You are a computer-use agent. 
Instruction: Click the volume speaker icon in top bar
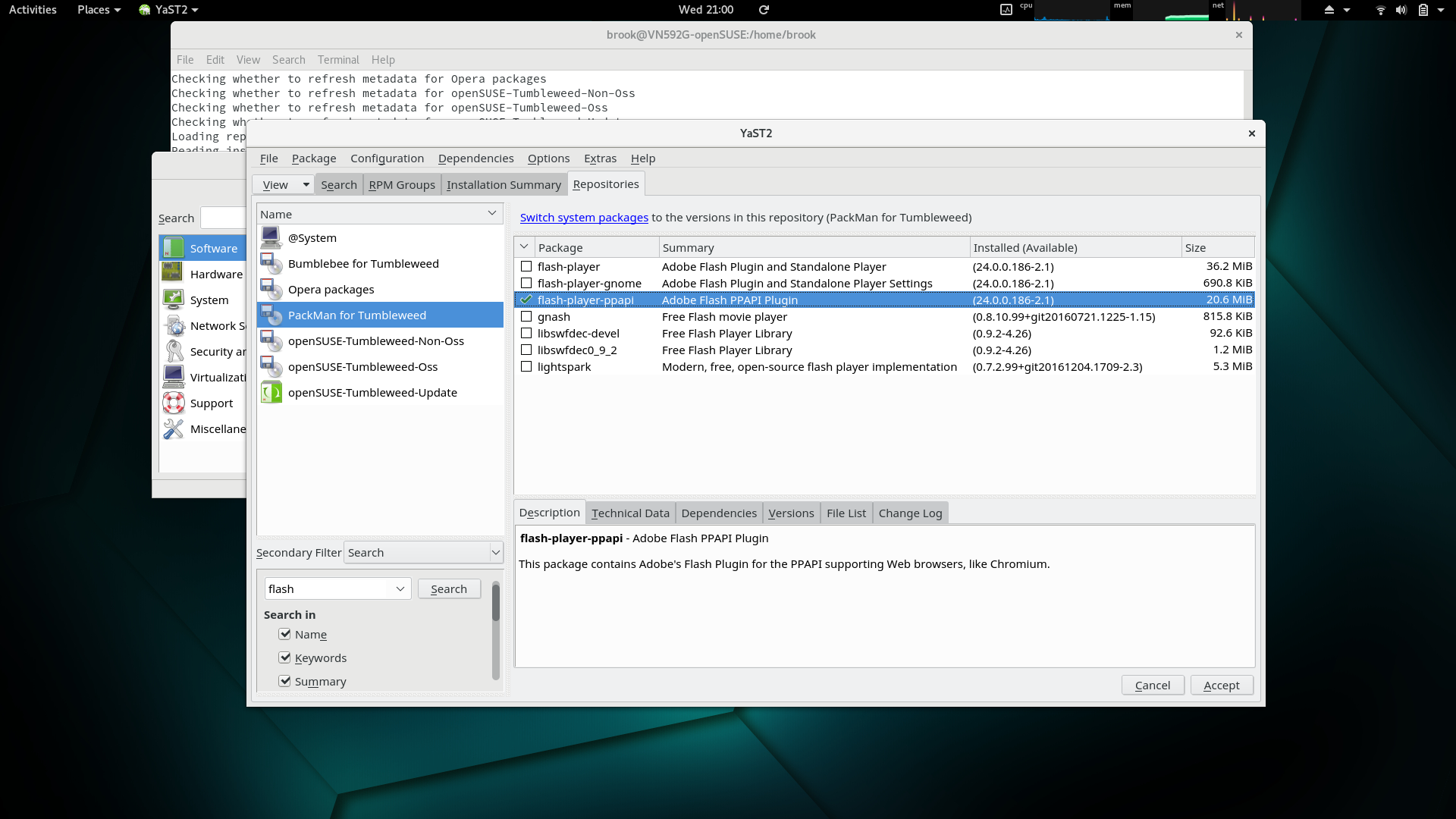[x=1401, y=10]
